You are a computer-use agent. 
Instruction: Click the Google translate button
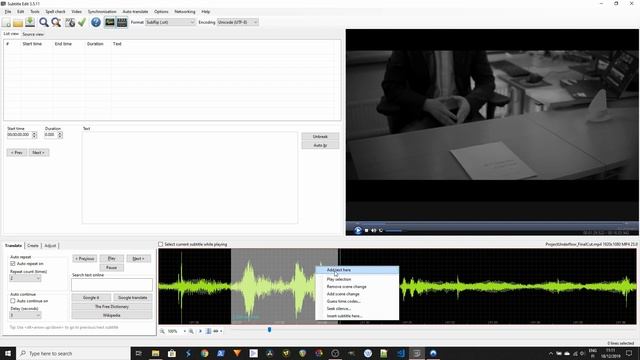click(133, 298)
